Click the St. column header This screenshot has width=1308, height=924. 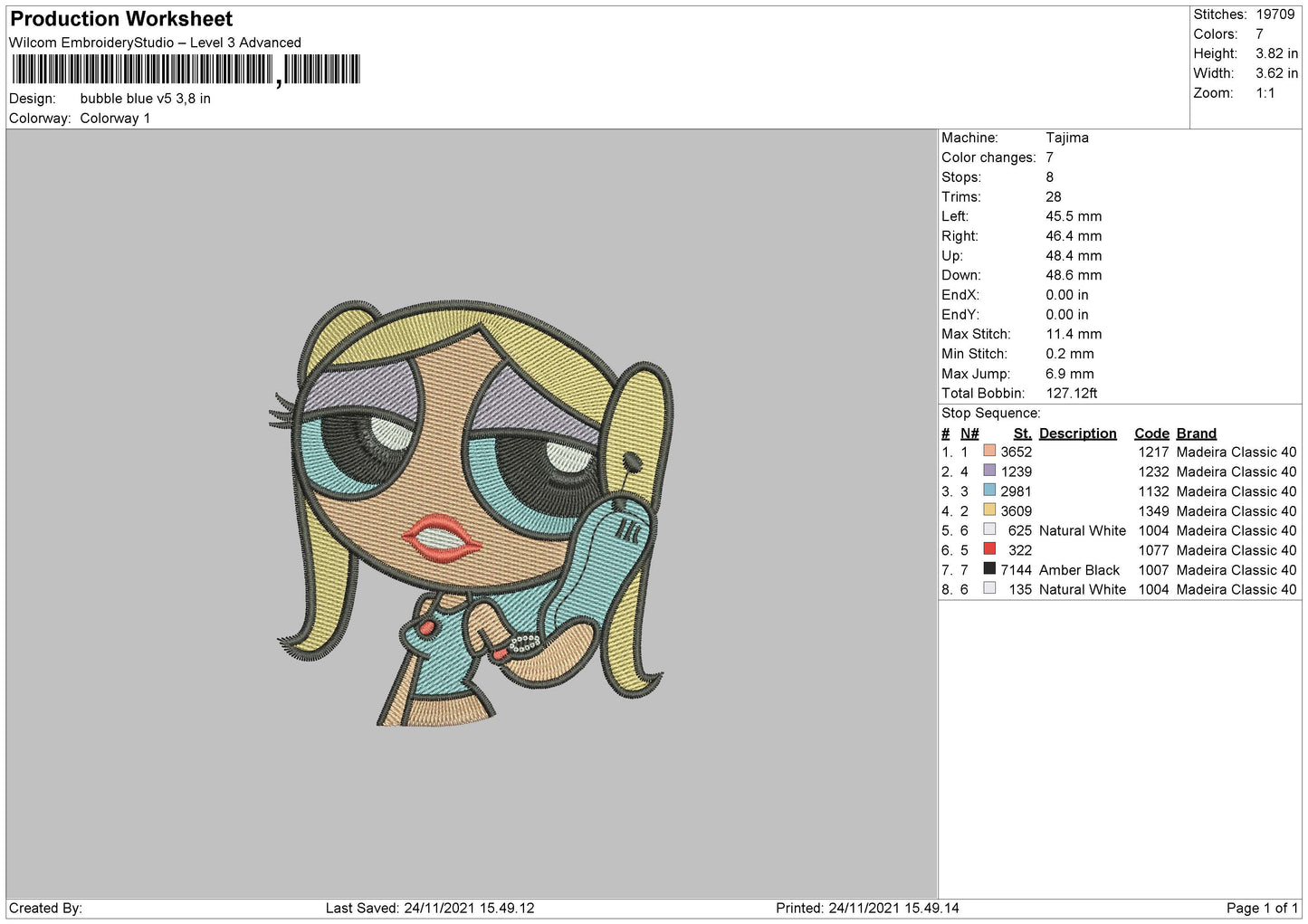pos(1022,433)
